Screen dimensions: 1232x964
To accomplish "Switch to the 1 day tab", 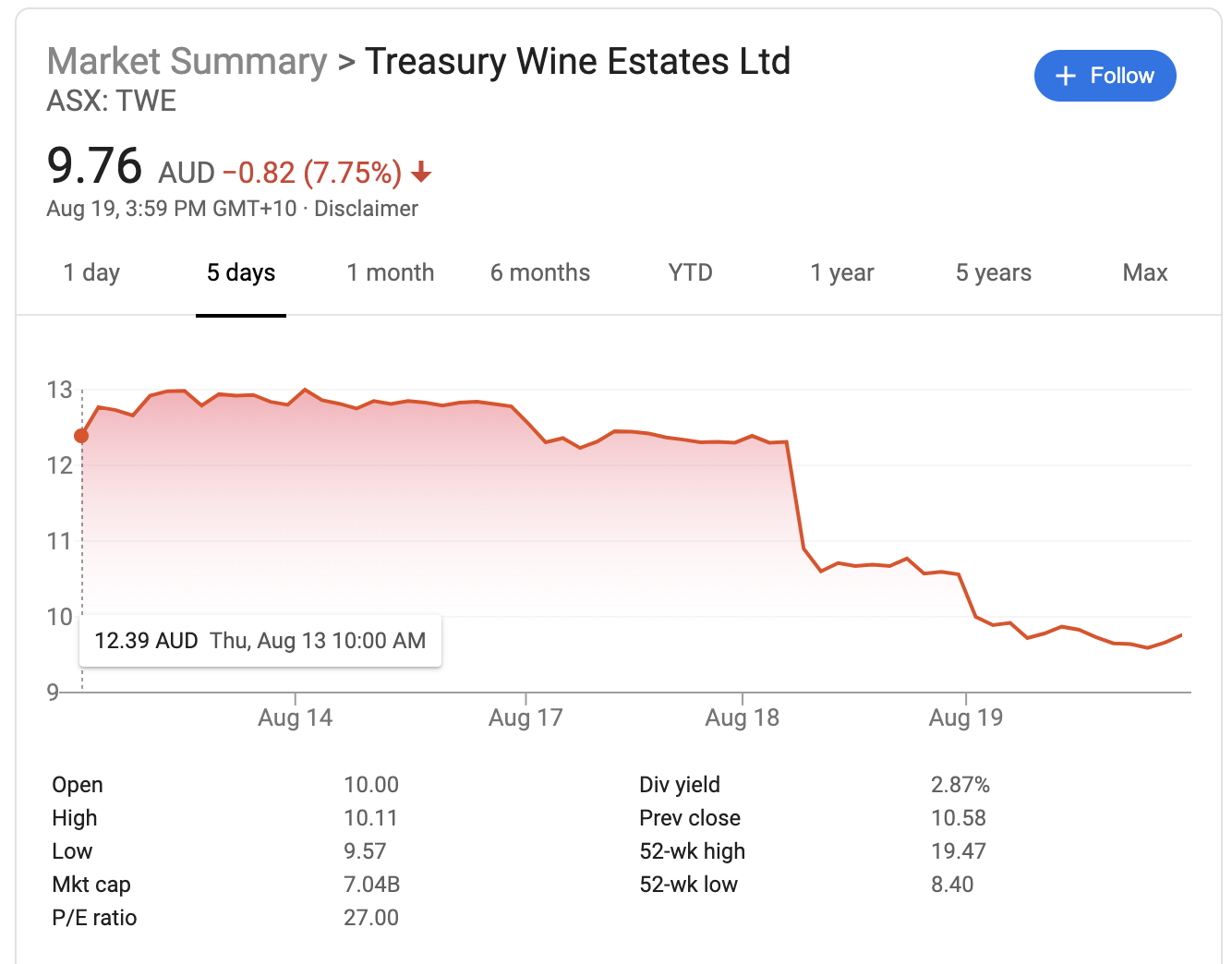I will coord(91,273).
